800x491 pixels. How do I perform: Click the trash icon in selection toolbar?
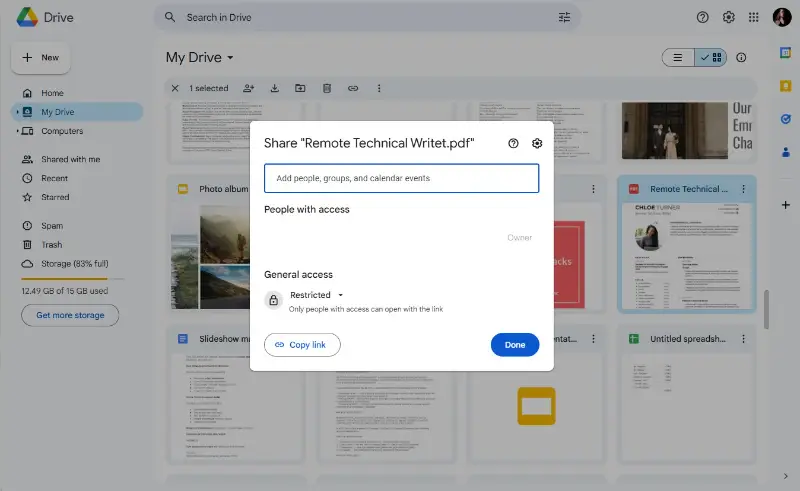326,88
